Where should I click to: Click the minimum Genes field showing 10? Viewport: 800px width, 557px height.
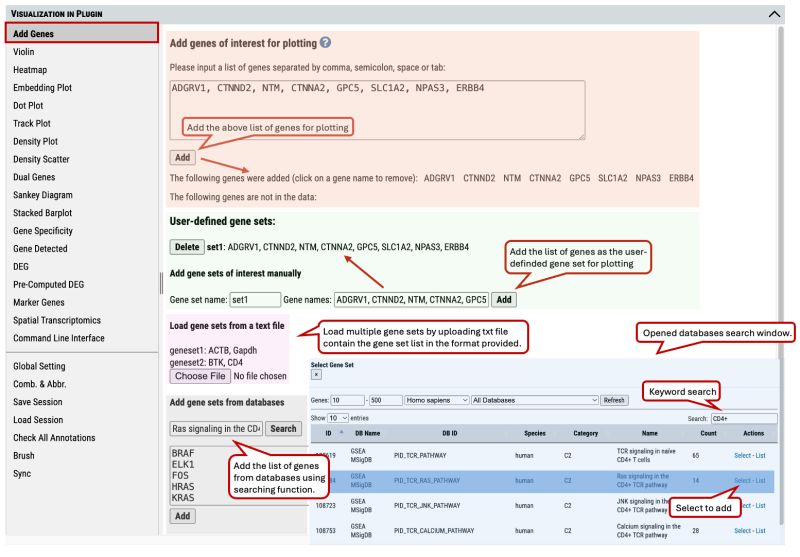[347, 400]
